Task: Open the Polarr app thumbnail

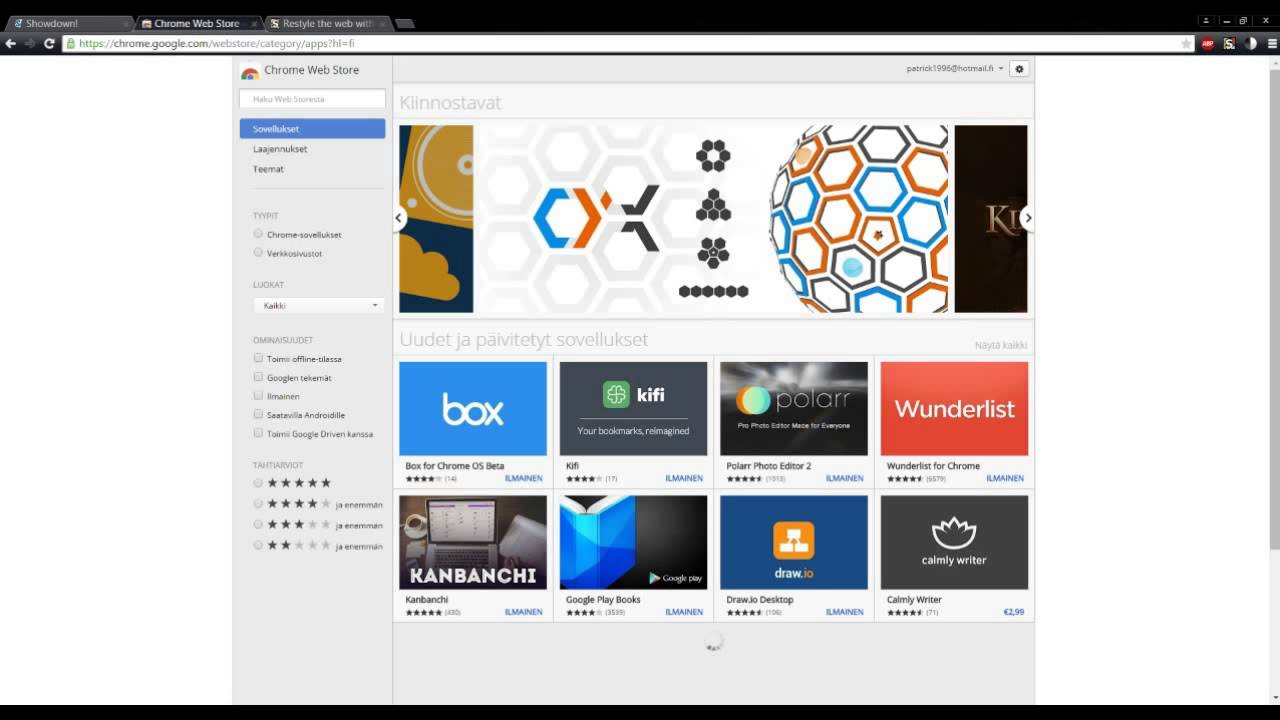Action: (x=794, y=409)
